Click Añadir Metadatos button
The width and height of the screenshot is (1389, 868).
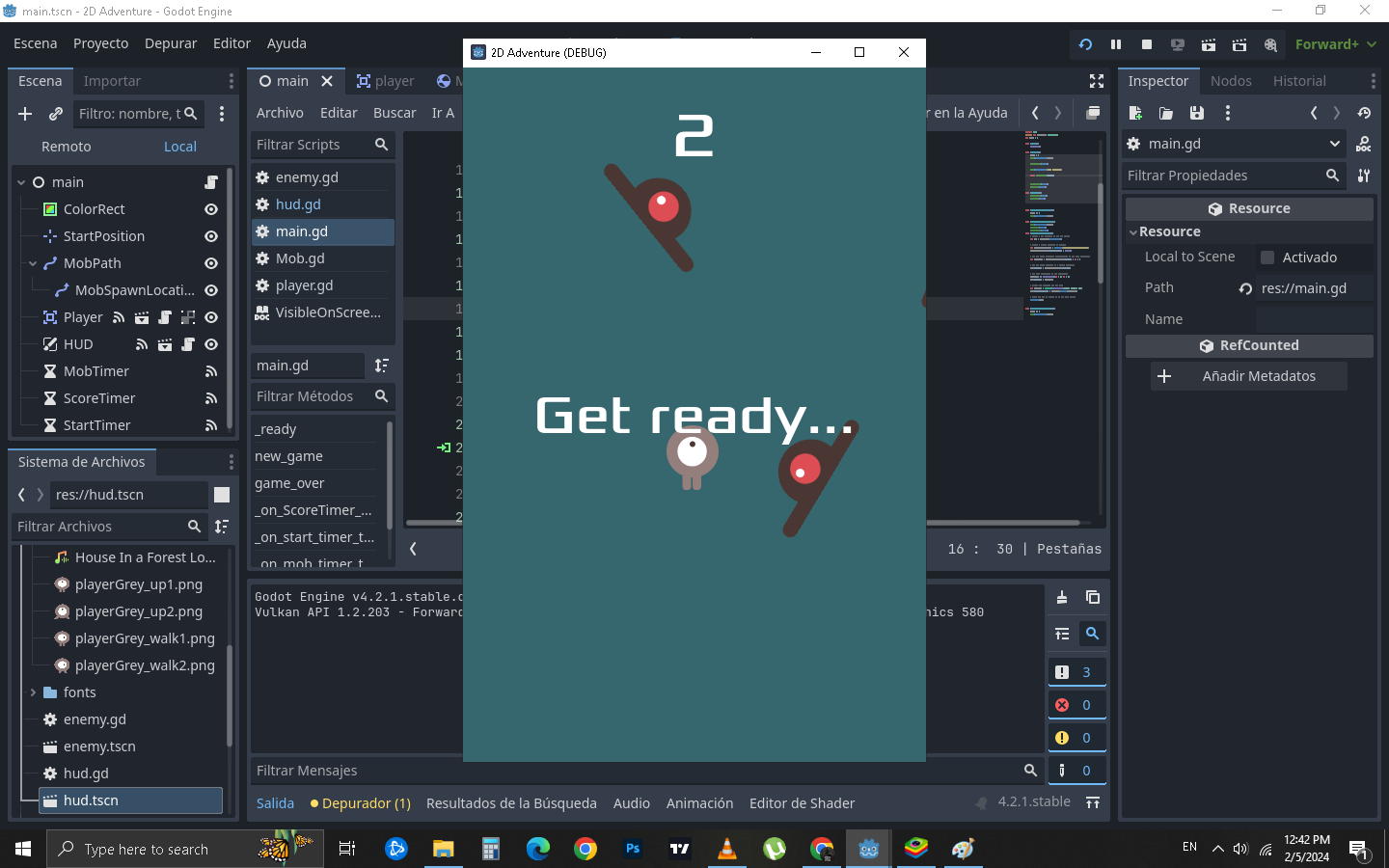1249,376
